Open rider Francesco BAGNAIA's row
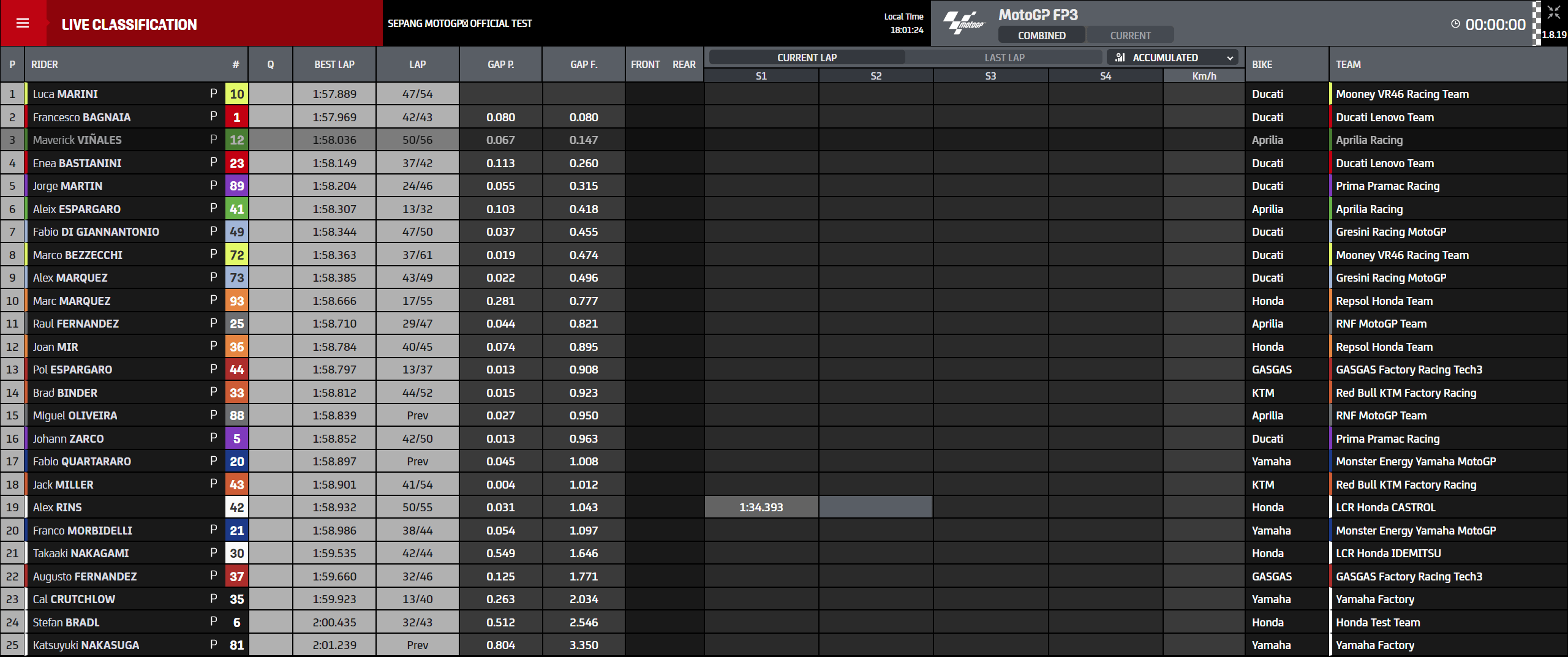Screen dimensions: 1568x657 pos(81,118)
